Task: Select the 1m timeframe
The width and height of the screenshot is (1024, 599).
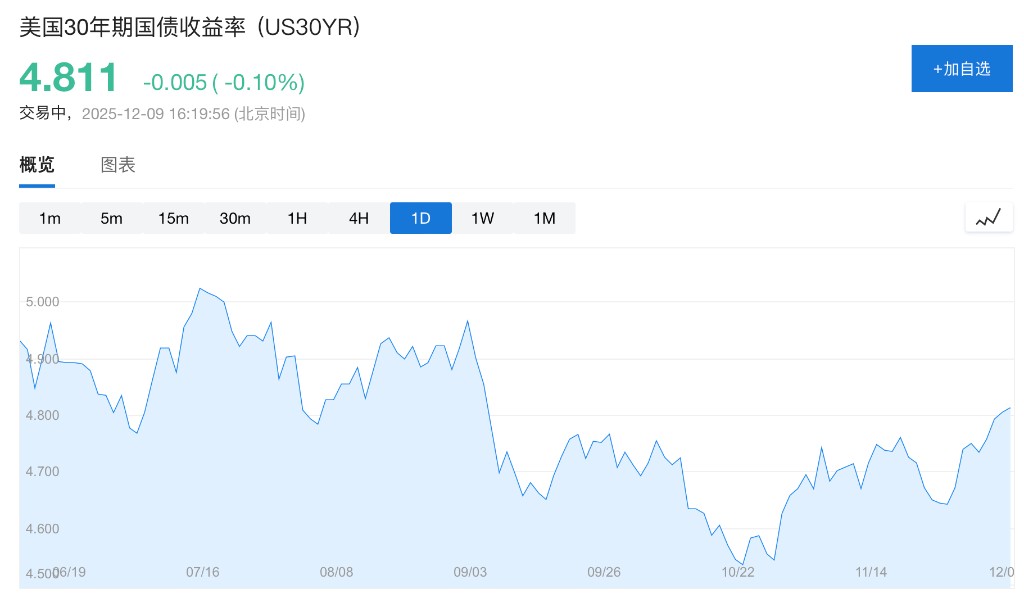Action: click(x=50, y=218)
